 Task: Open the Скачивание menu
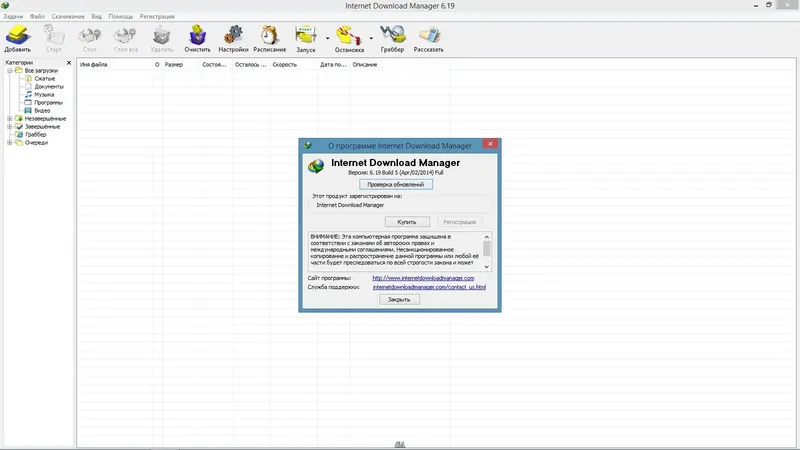(68, 16)
